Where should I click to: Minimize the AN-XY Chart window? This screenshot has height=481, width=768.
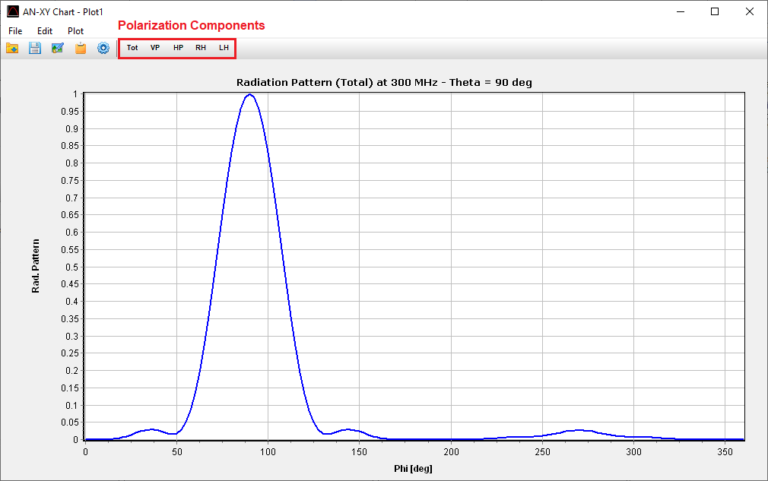679,11
